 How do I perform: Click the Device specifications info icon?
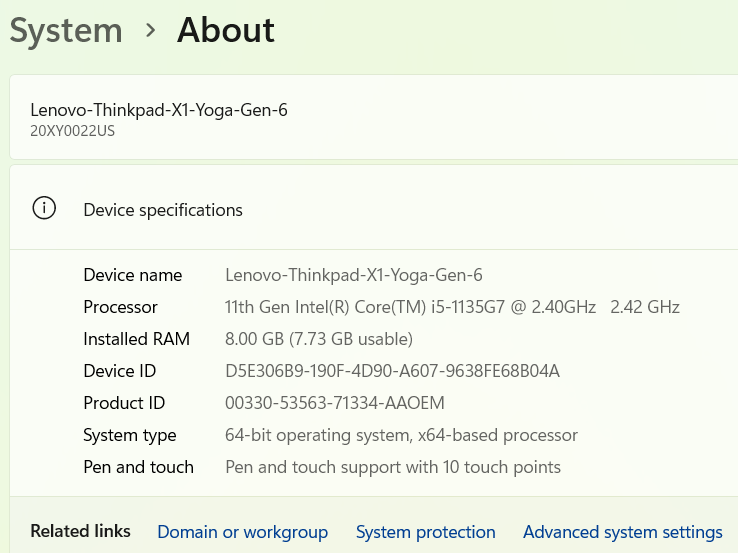point(44,208)
